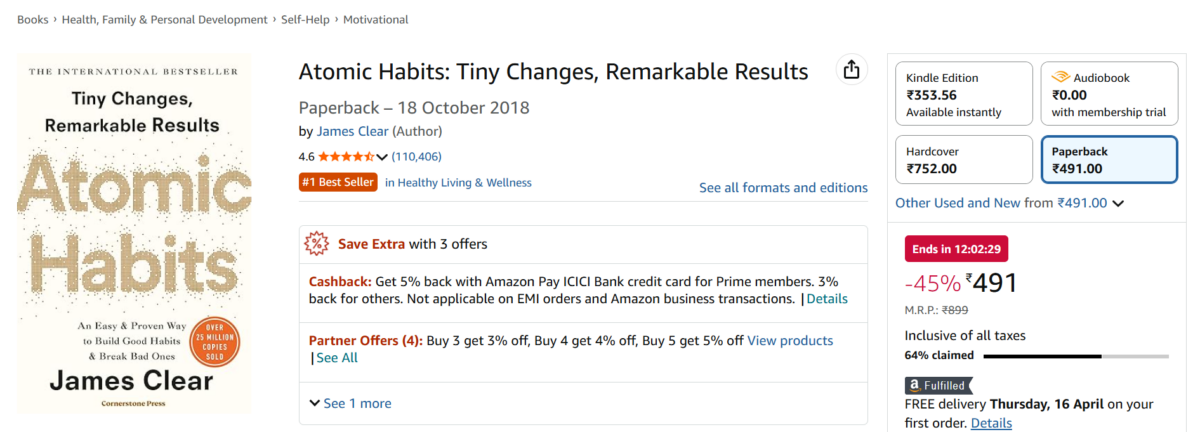Click the Audible audiobook logo icon

(1060, 78)
